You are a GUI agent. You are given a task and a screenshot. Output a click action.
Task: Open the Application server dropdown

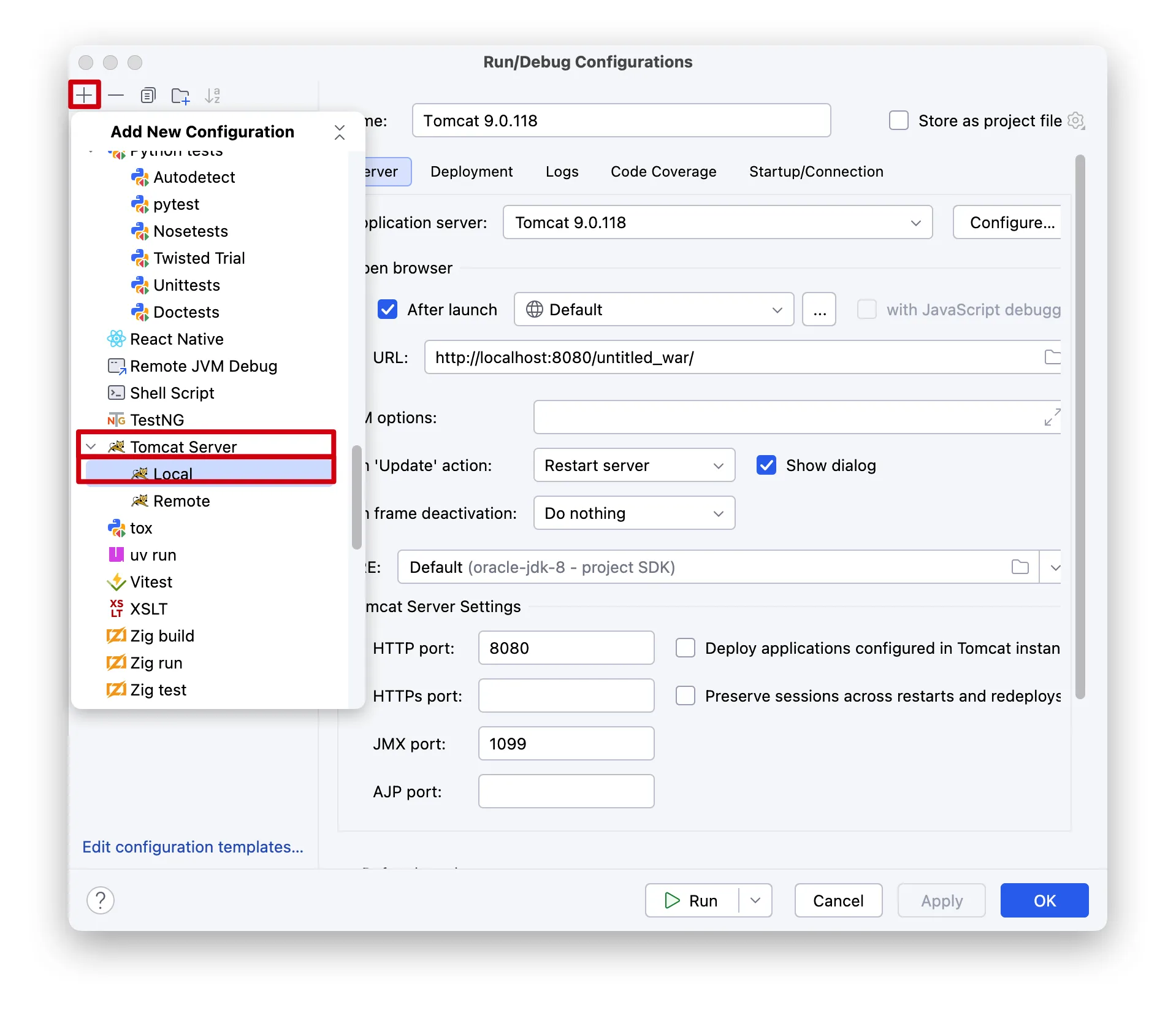718,222
